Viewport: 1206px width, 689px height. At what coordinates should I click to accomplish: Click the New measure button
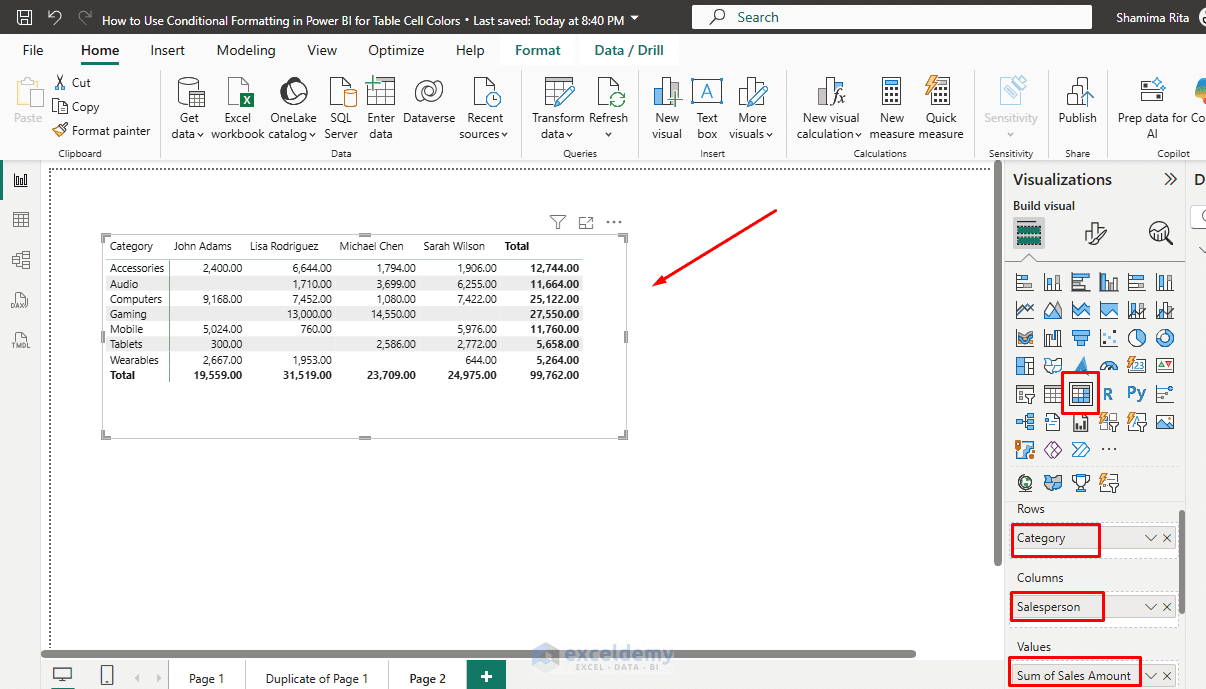point(892,108)
